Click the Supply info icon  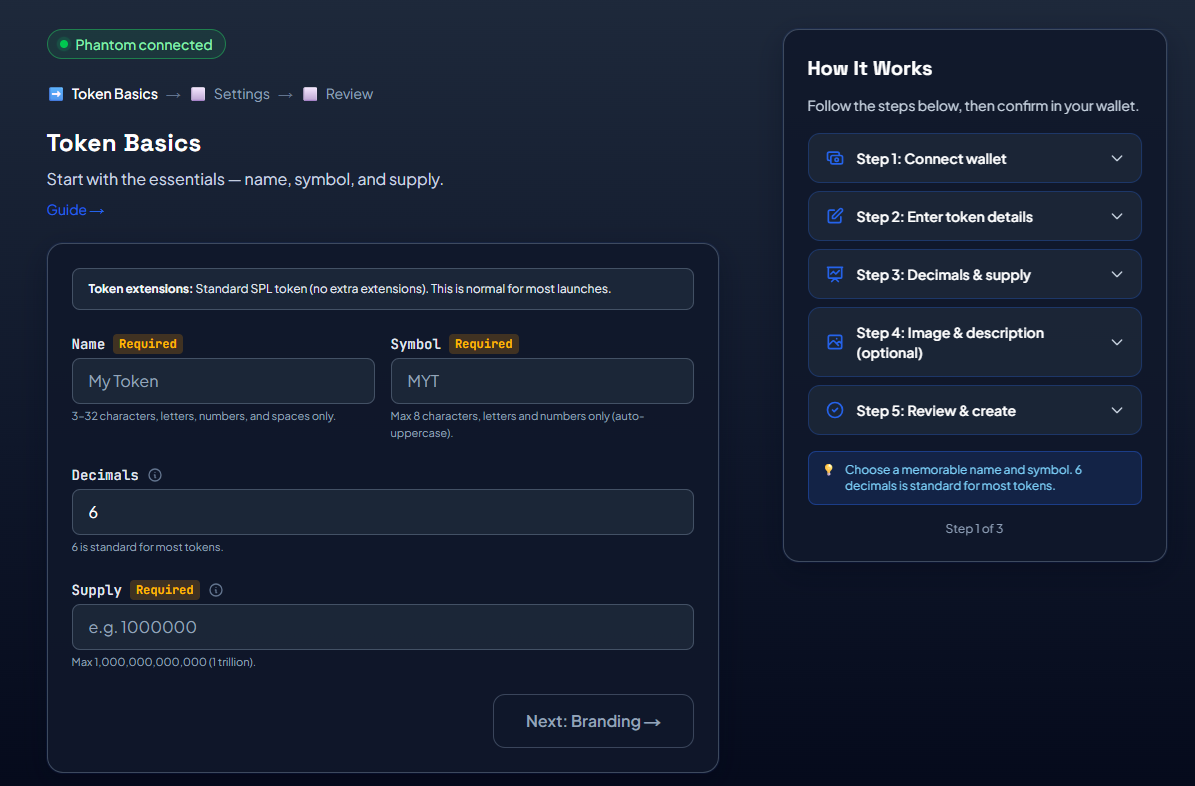215,590
